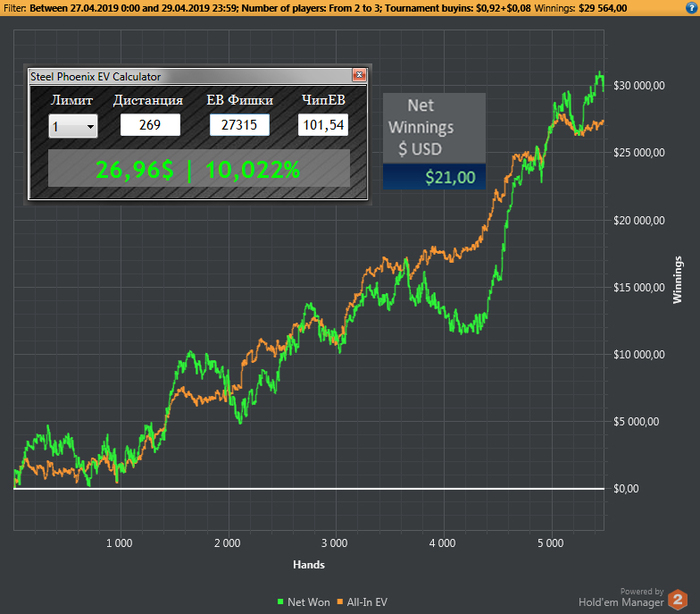
Task: Click the Лимит column label
Action: point(72,100)
